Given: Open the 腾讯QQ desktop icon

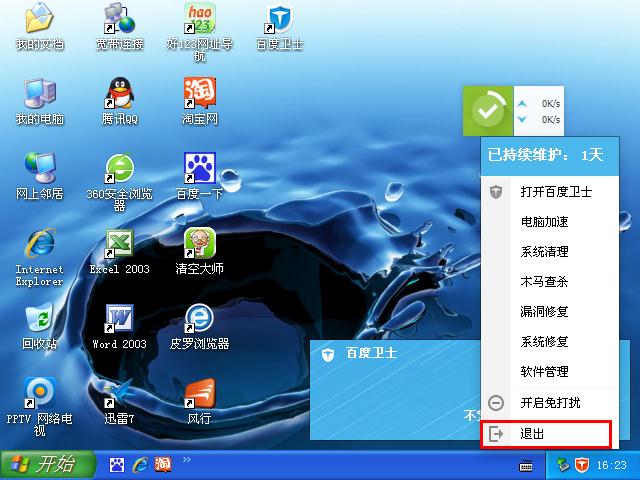Looking at the screenshot, I should [x=119, y=97].
